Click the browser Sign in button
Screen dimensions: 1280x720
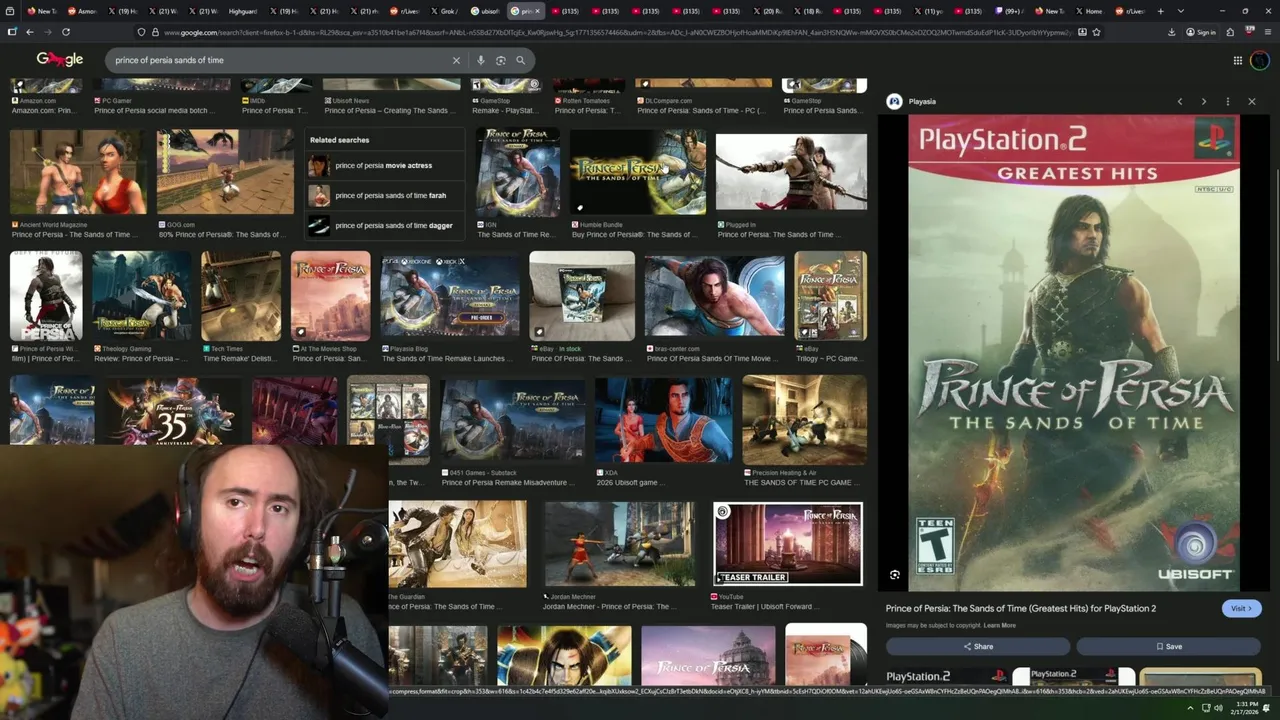tap(1200, 32)
